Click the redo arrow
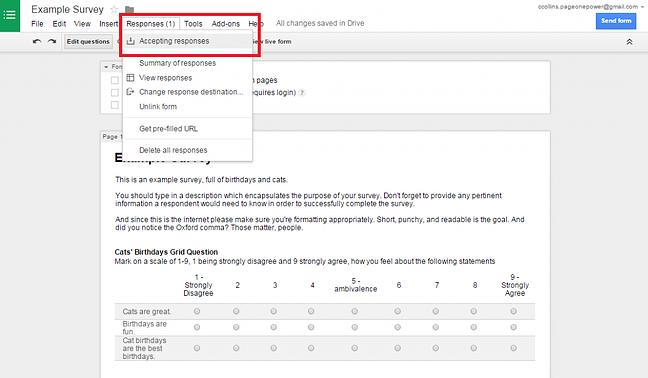 tap(52, 41)
